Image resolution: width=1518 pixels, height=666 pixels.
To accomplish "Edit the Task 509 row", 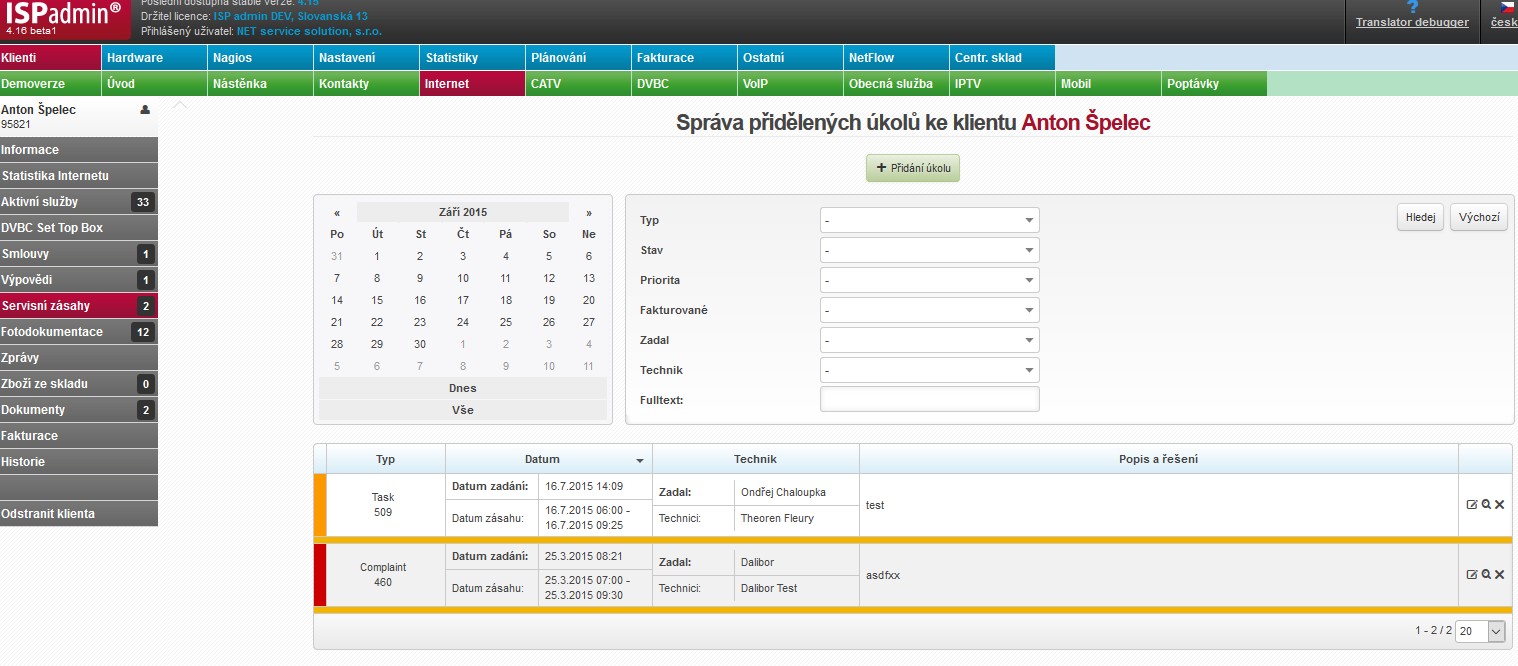I will coord(1471,505).
